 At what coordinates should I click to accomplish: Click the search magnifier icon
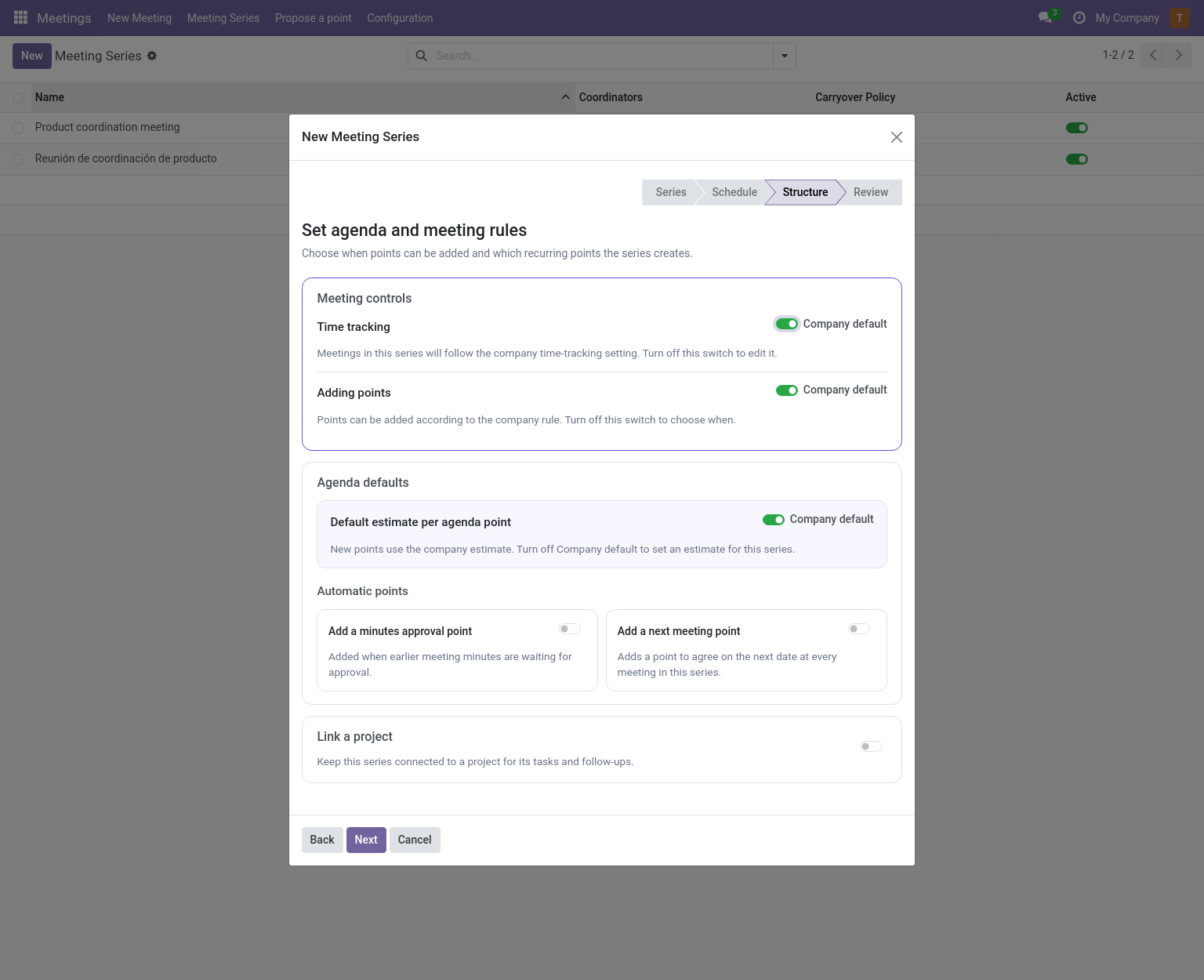pyautogui.click(x=422, y=56)
